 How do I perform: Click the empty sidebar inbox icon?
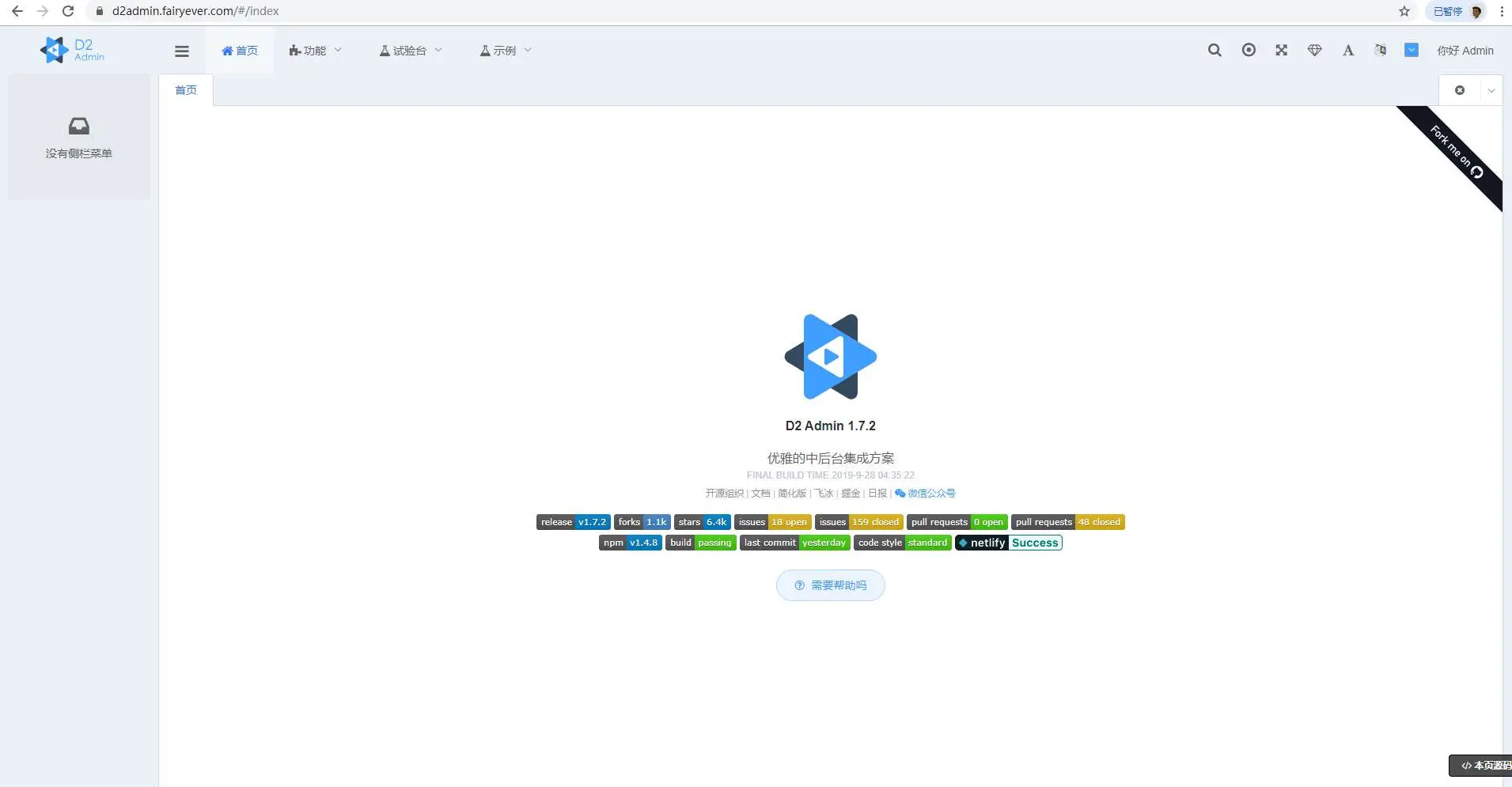tap(79, 126)
